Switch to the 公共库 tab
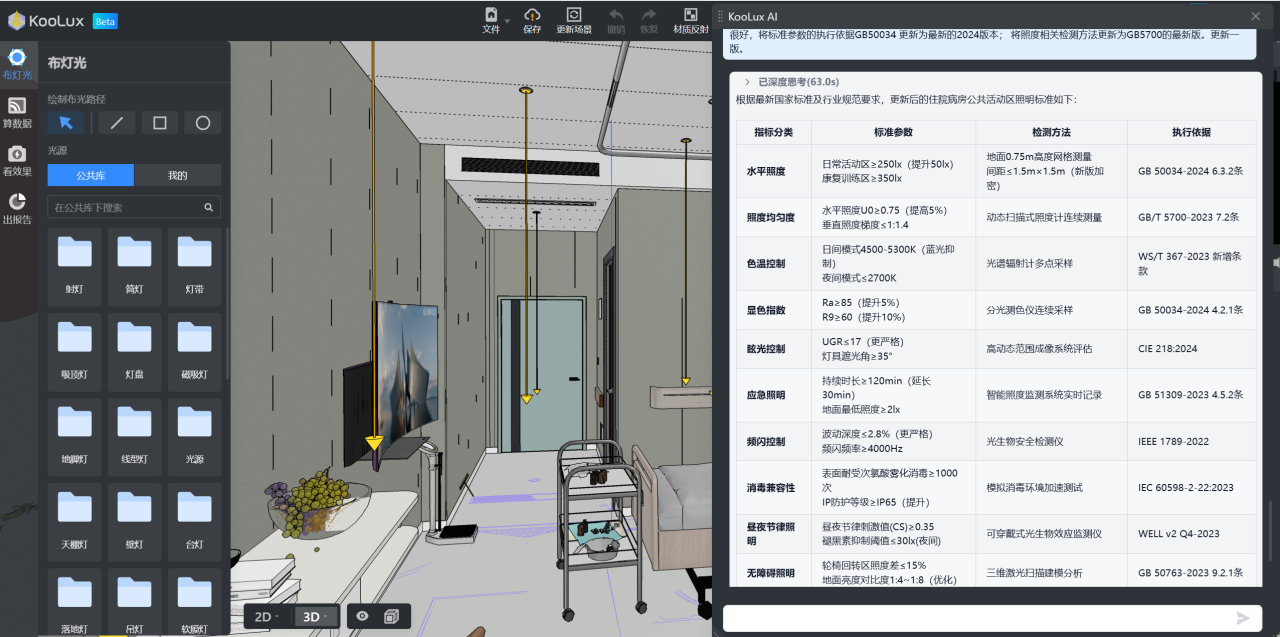Screen dimensions: 1280x637 click(90, 175)
